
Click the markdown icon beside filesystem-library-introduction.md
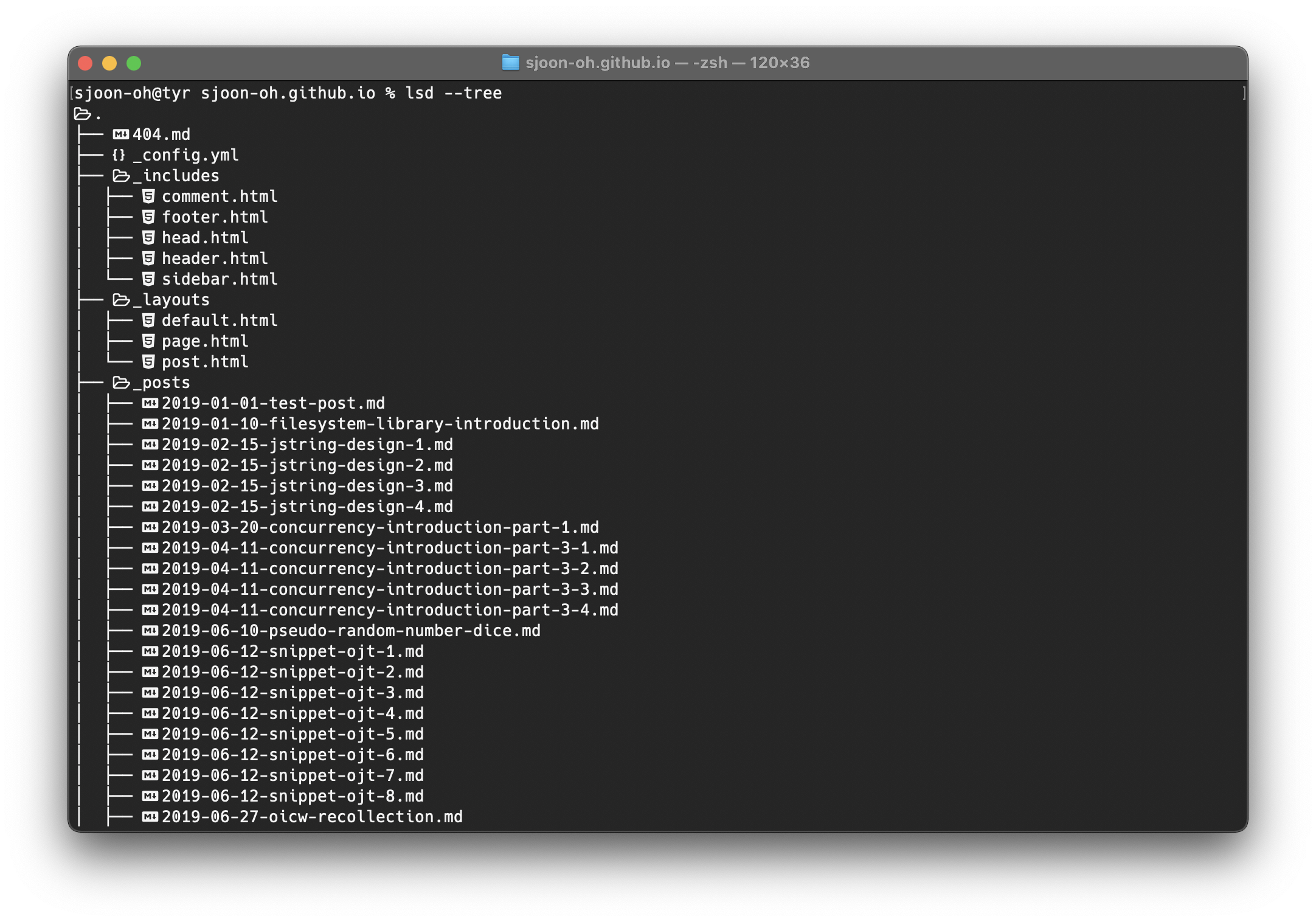pos(150,424)
